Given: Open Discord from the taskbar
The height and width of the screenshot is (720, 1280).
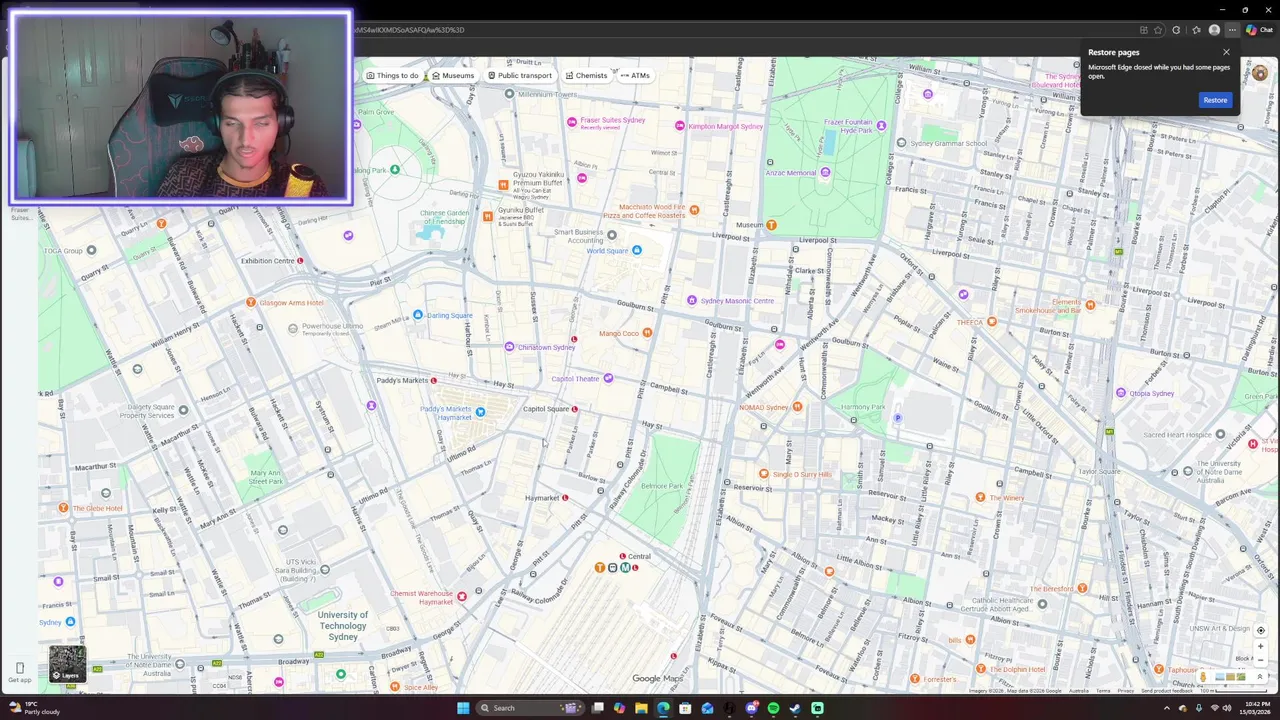Looking at the screenshot, I should (x=751, y=708).
